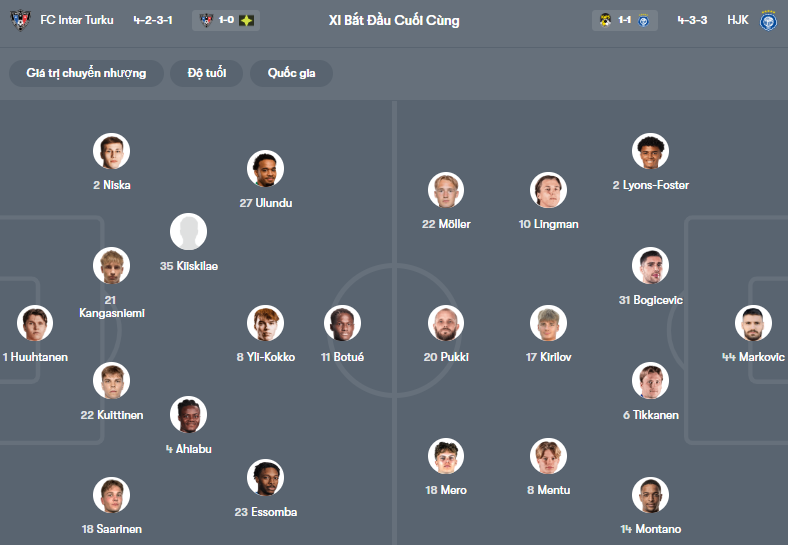Toggle the Giá trị chuyển nhượng filter
Image resolution: width=788 pixels, height=545 pixels.
[x=86, y=73]
